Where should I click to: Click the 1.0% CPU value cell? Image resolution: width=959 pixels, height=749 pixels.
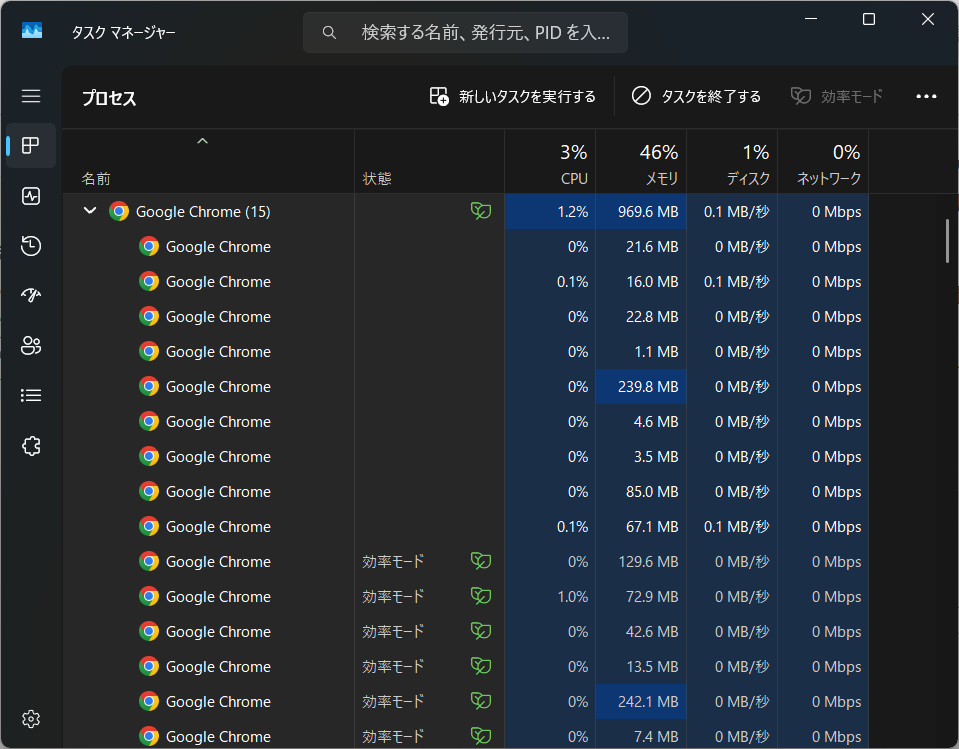(550, 596)
